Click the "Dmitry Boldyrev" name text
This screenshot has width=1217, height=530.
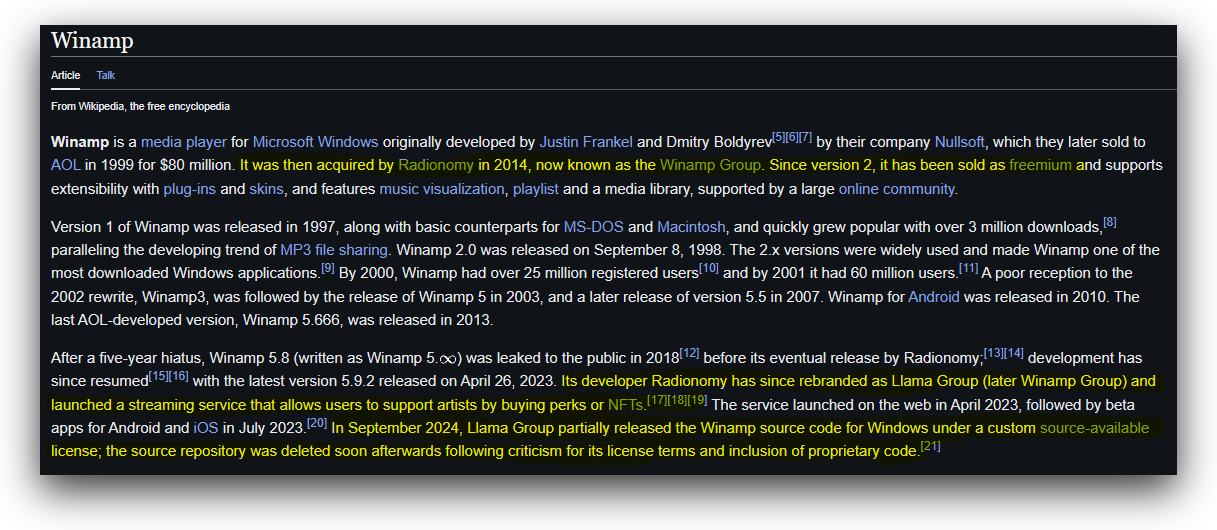click(718, 142)
